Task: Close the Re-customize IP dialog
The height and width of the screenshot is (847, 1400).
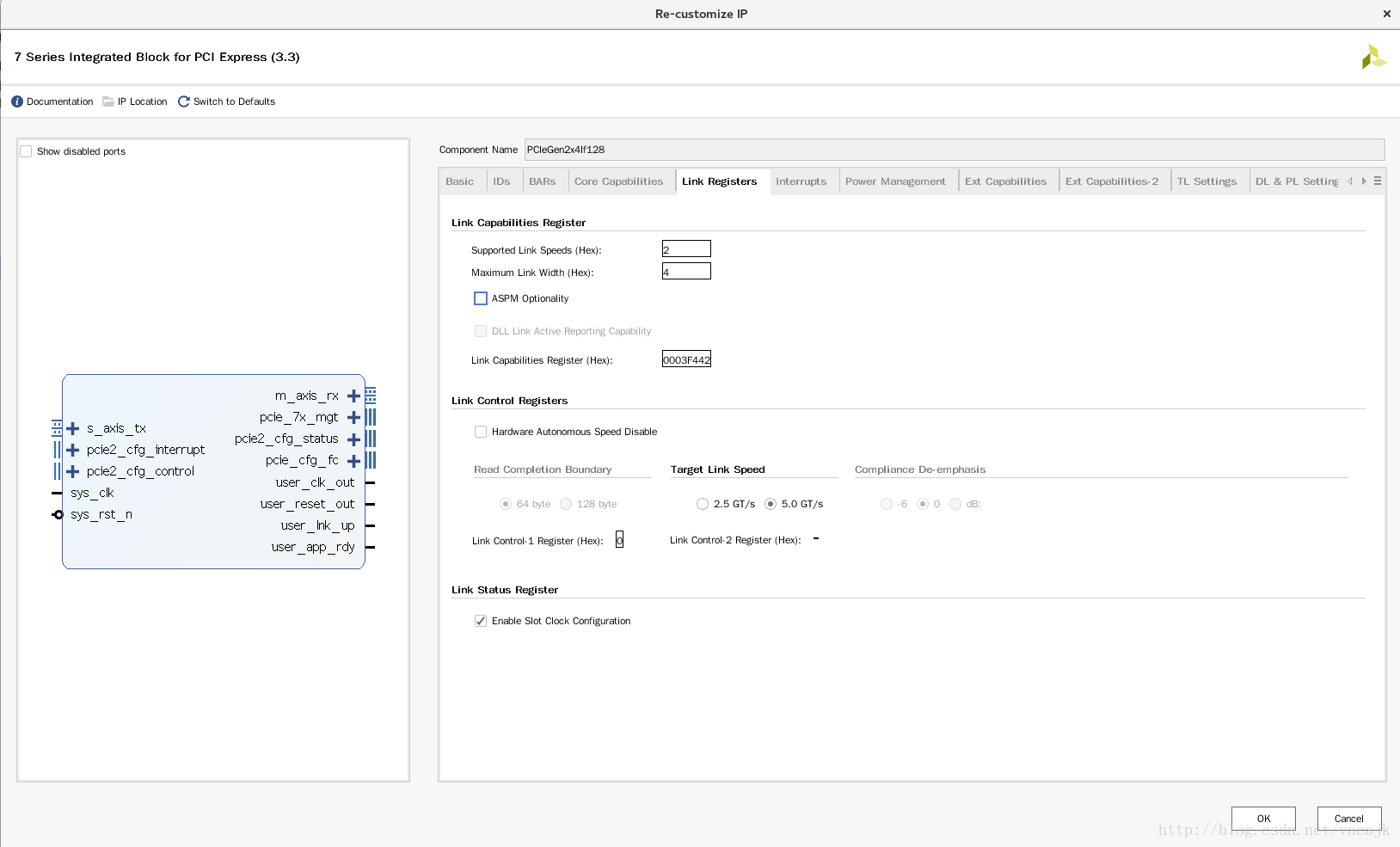Action: click(x=1386, y=14)
